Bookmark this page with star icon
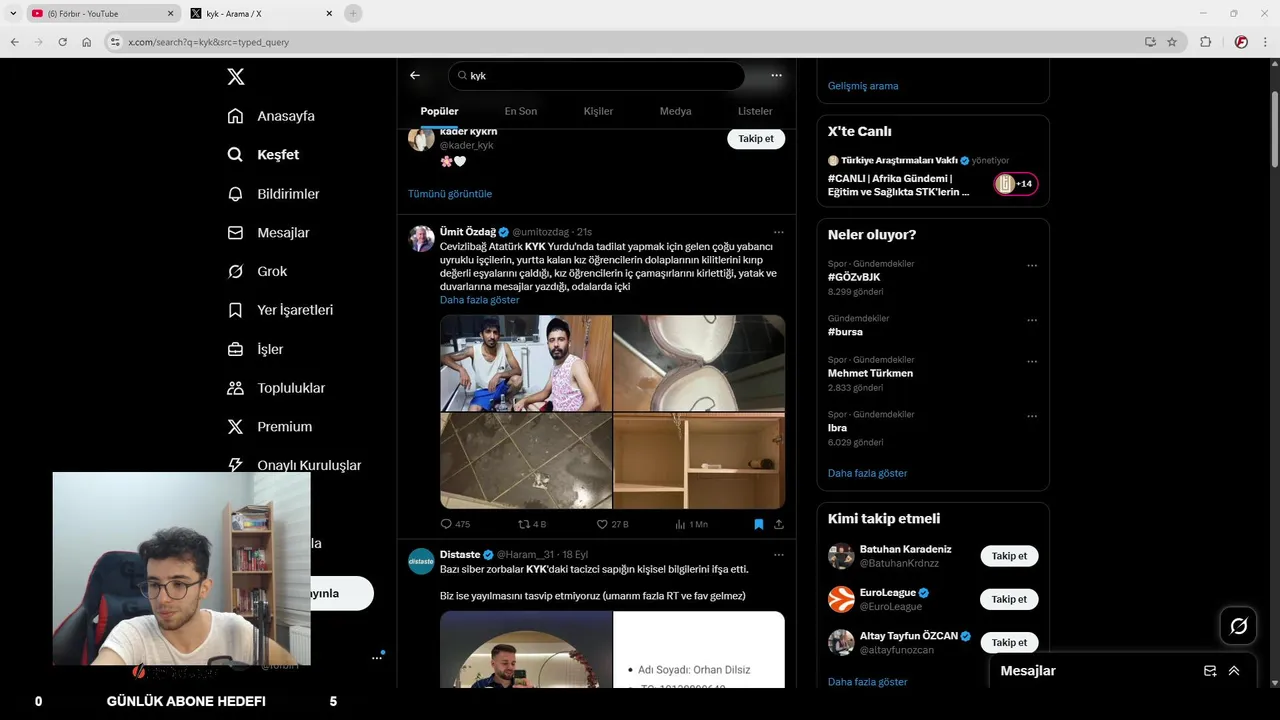Screen dimensions: 1280x720 [x=1172, y=42]
